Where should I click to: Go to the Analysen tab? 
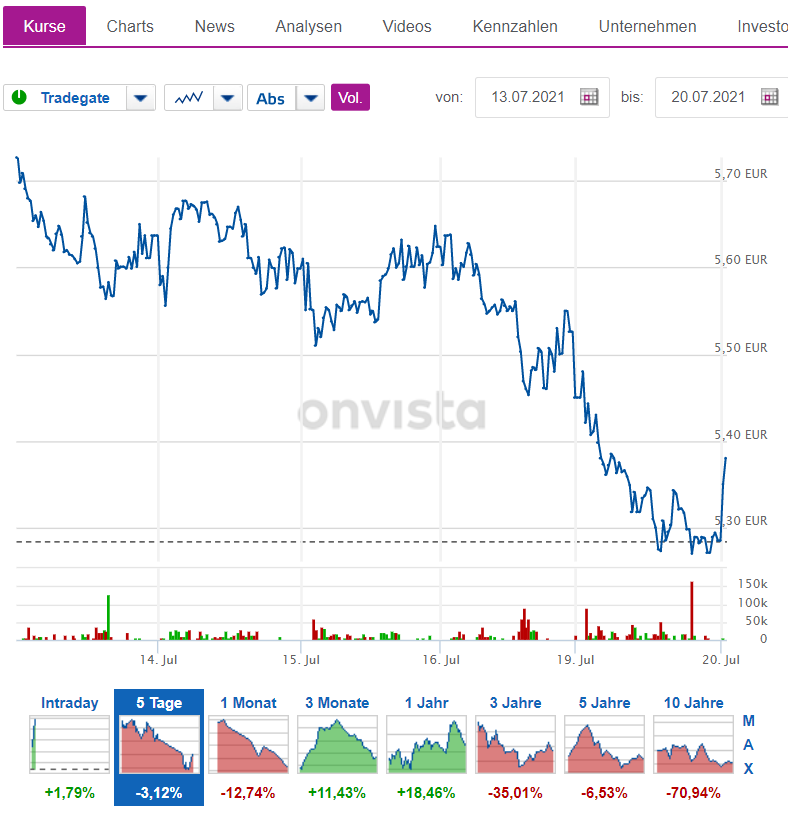pos(308,26)
